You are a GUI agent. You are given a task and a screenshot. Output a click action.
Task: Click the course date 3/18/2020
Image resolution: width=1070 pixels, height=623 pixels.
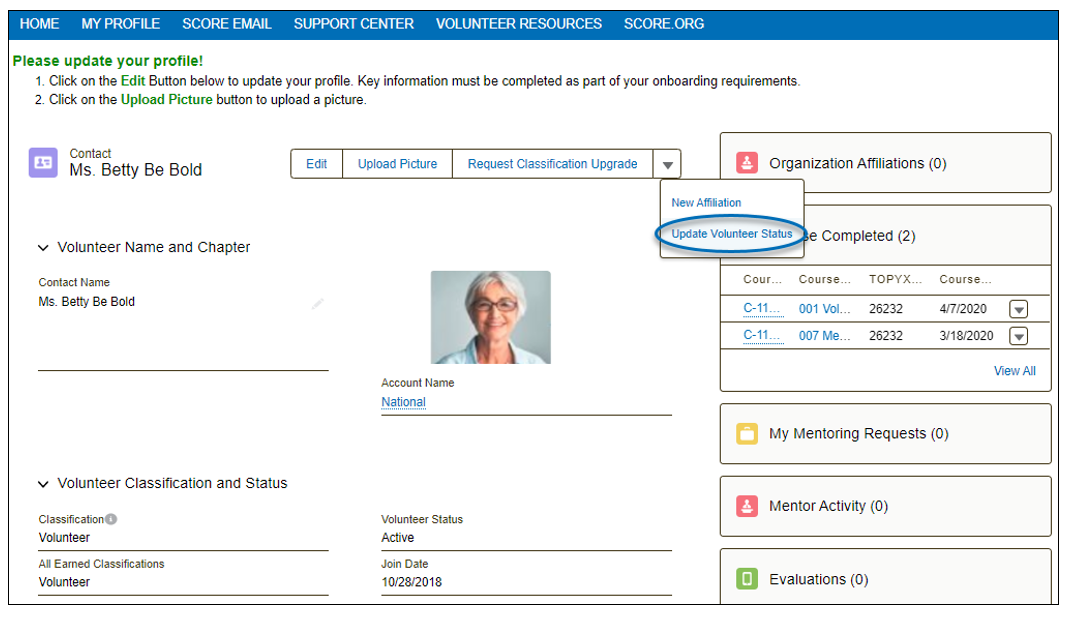coord(966,336)
